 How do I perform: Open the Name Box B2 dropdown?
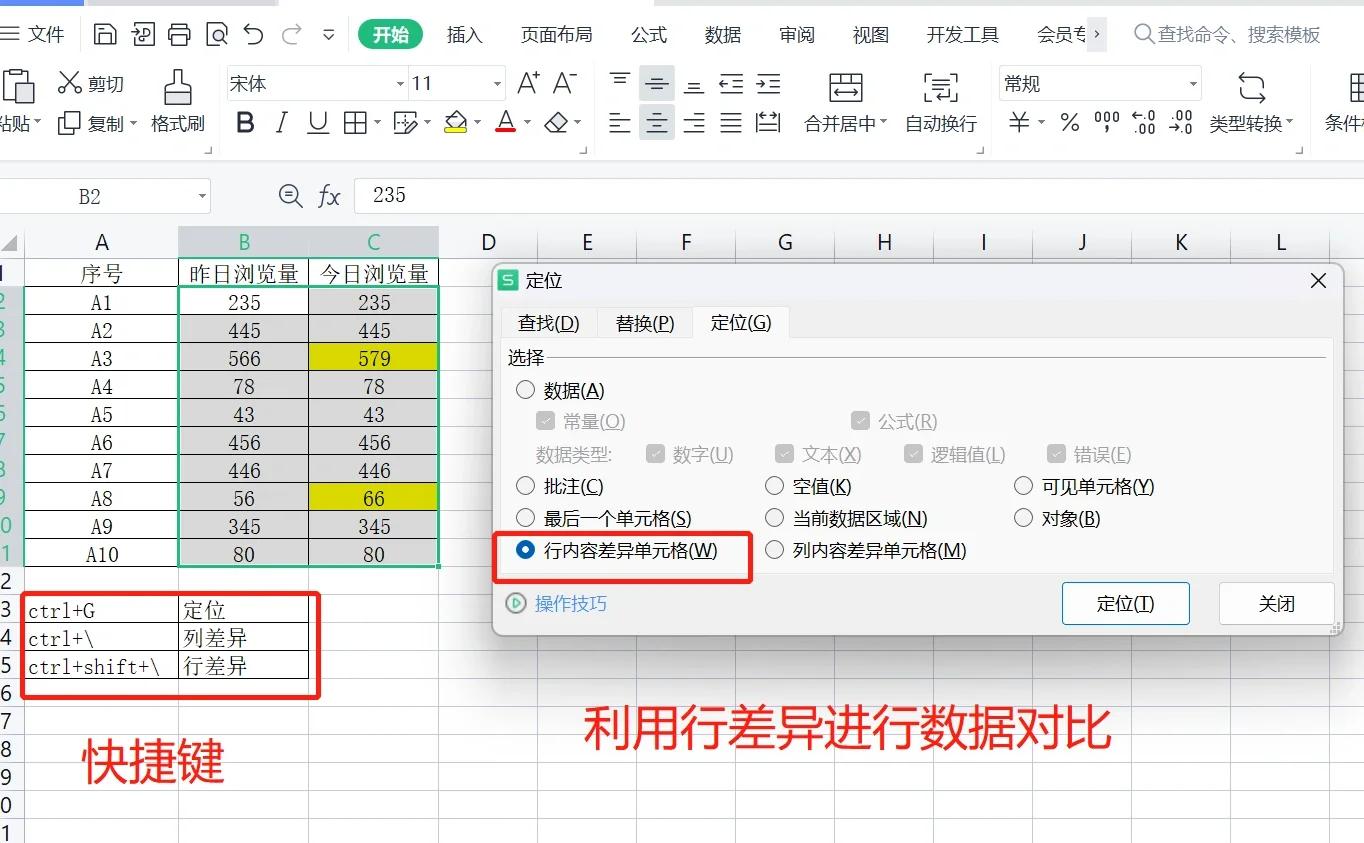tap(202, 196)
